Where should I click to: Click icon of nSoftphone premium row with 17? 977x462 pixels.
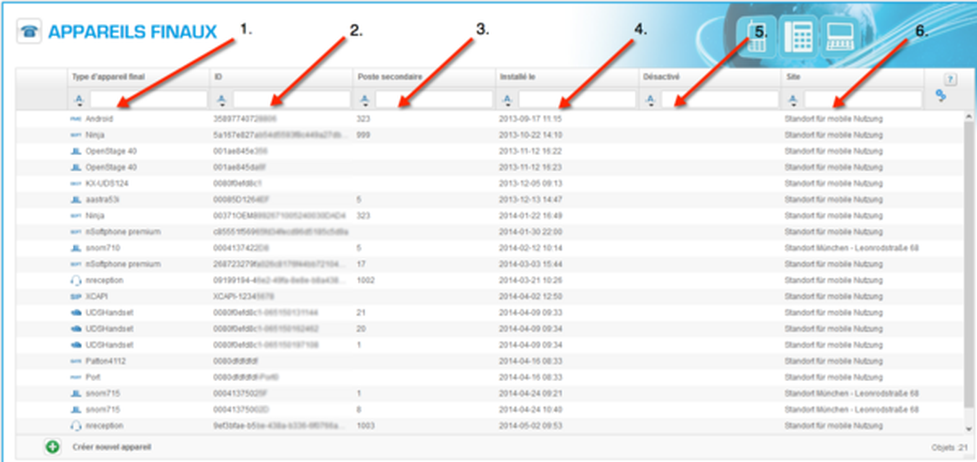pos(76,264)
